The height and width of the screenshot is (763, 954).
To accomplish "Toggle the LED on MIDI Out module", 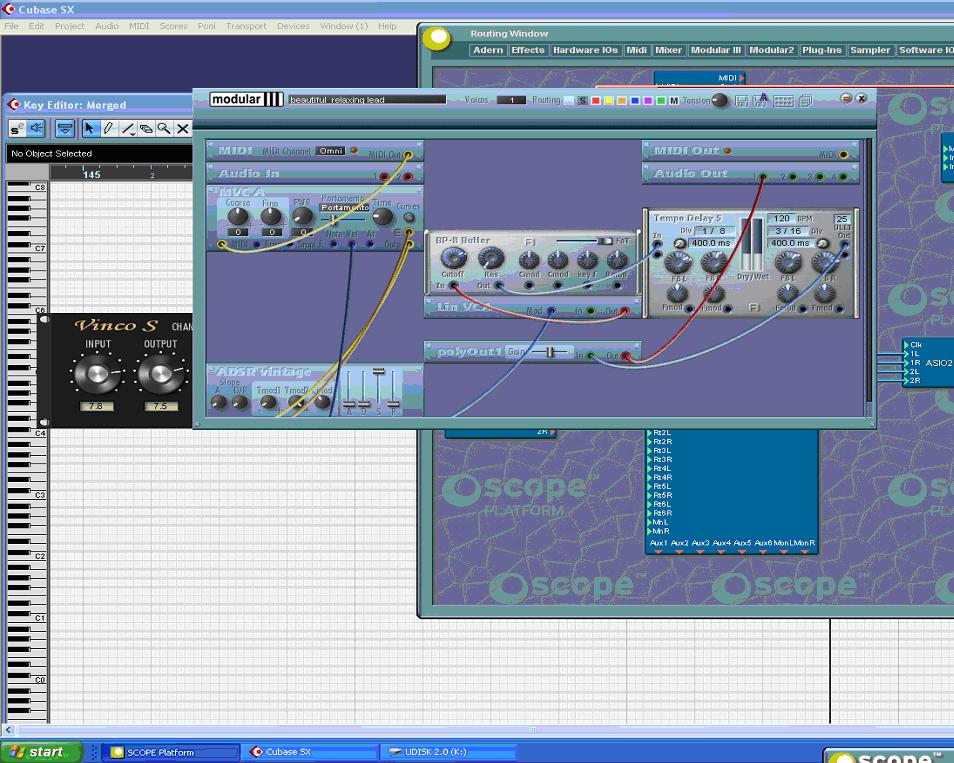I will (728, 150).
